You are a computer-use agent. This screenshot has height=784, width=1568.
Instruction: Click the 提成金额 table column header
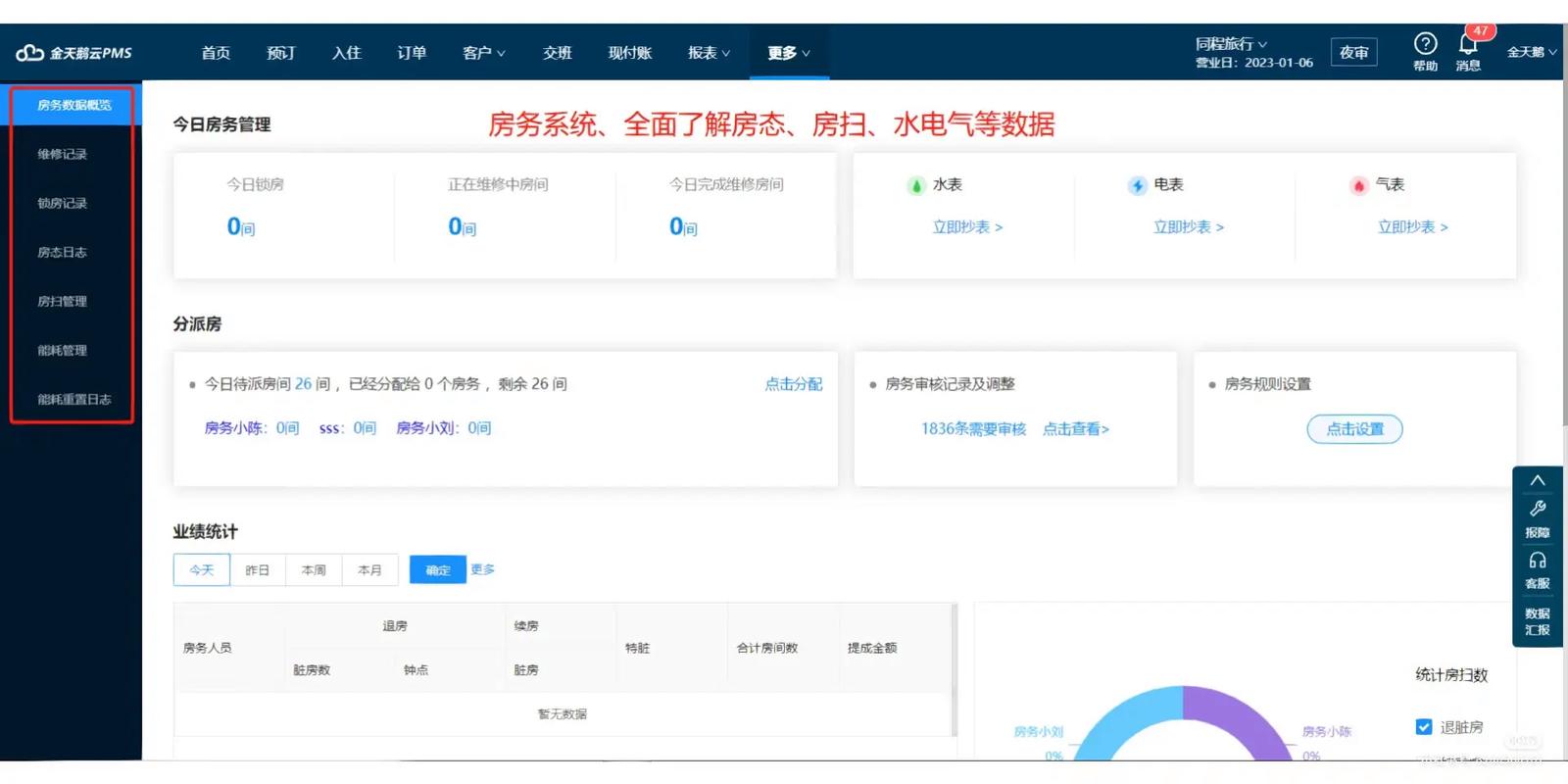click(872, 648)
